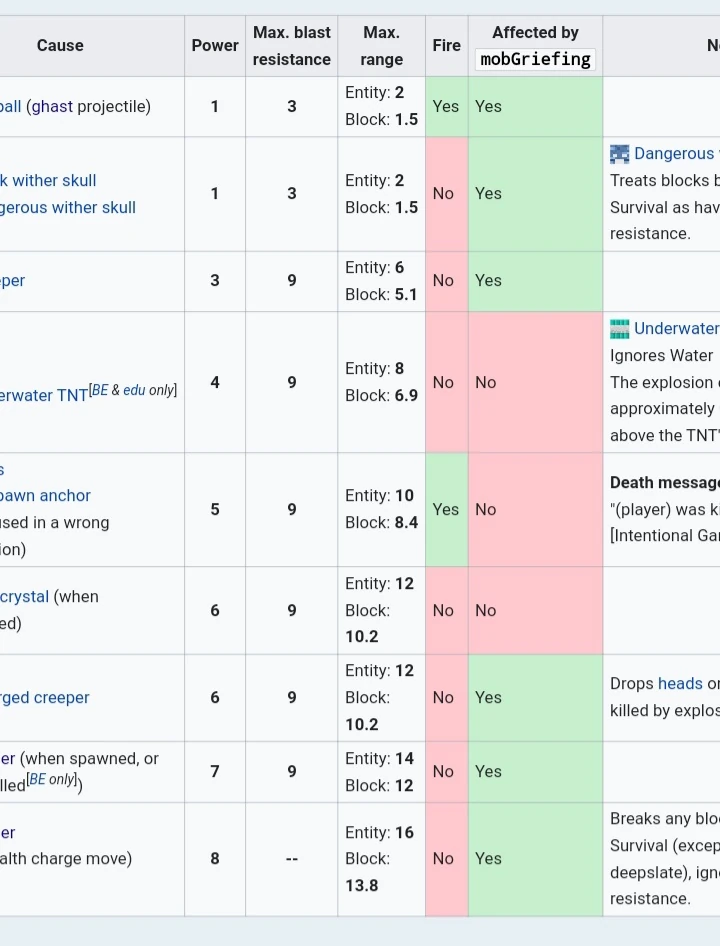Click the 'heads' link in notes
720x946 pixels.
[680, 684]
